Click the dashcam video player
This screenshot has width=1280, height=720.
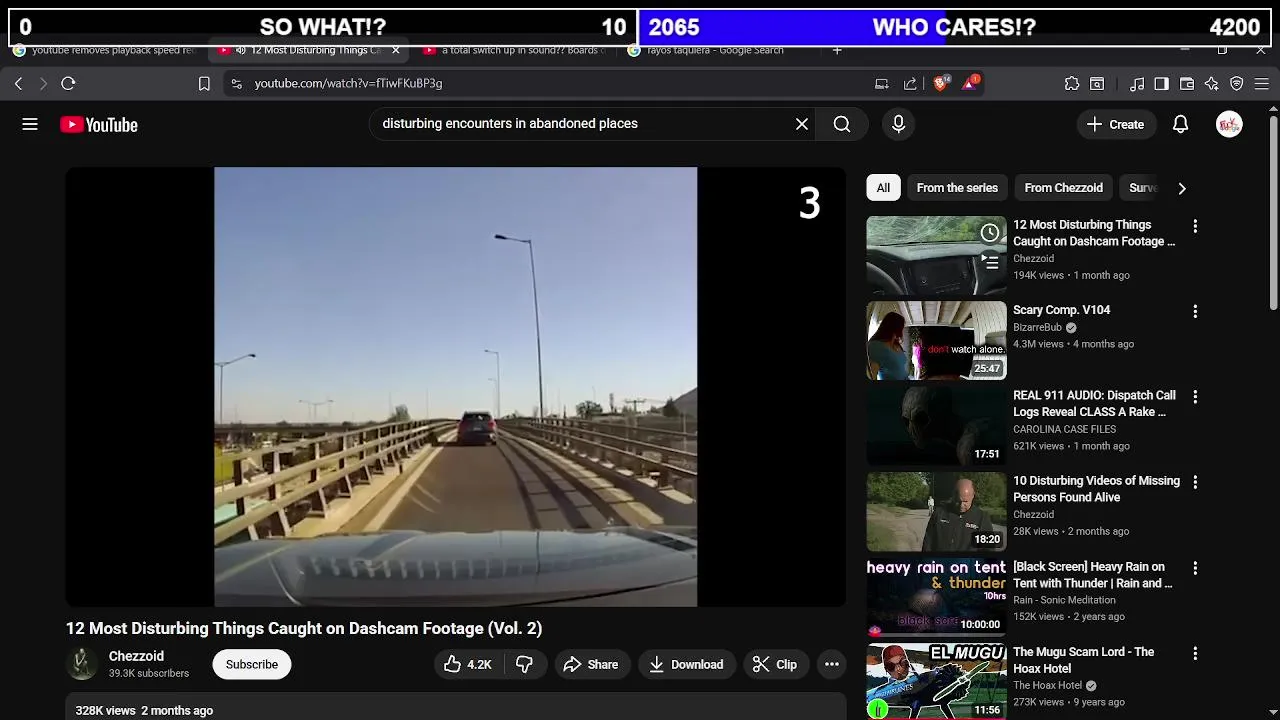(x=456, y=387)
